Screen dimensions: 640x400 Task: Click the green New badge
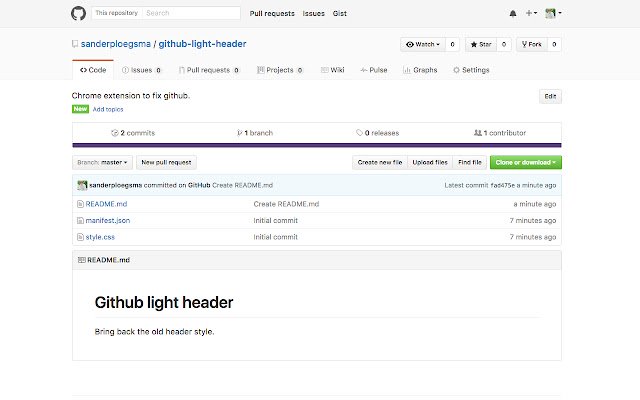click(x=80, y=109)
